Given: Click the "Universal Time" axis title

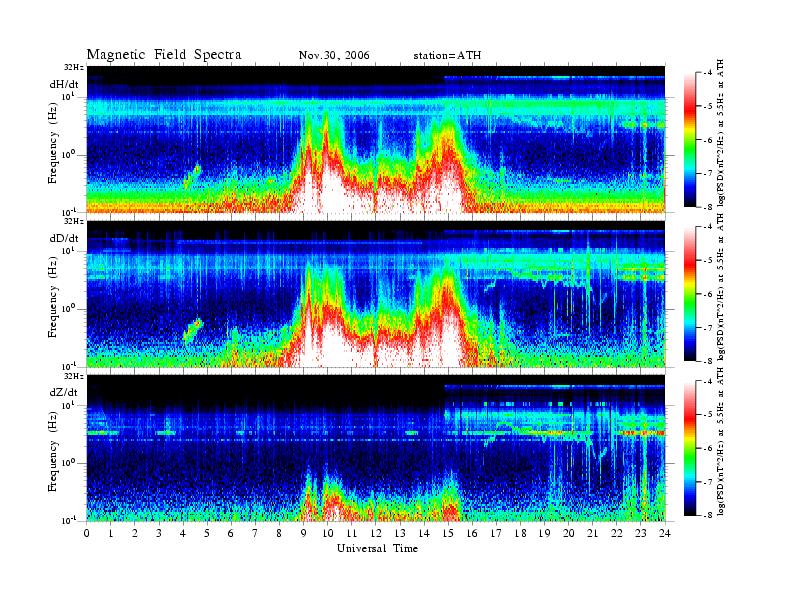Looking at the screenshot, I should tap(377, 548).
